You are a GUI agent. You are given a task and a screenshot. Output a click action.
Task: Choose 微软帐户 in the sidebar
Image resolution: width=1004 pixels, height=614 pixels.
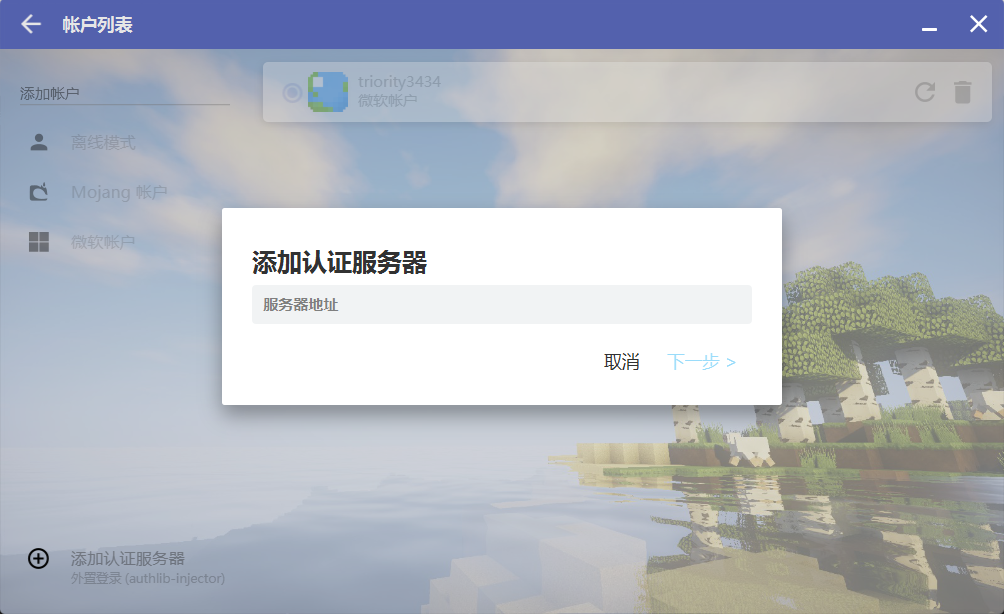pyautogui.click(x=103, y=242)
